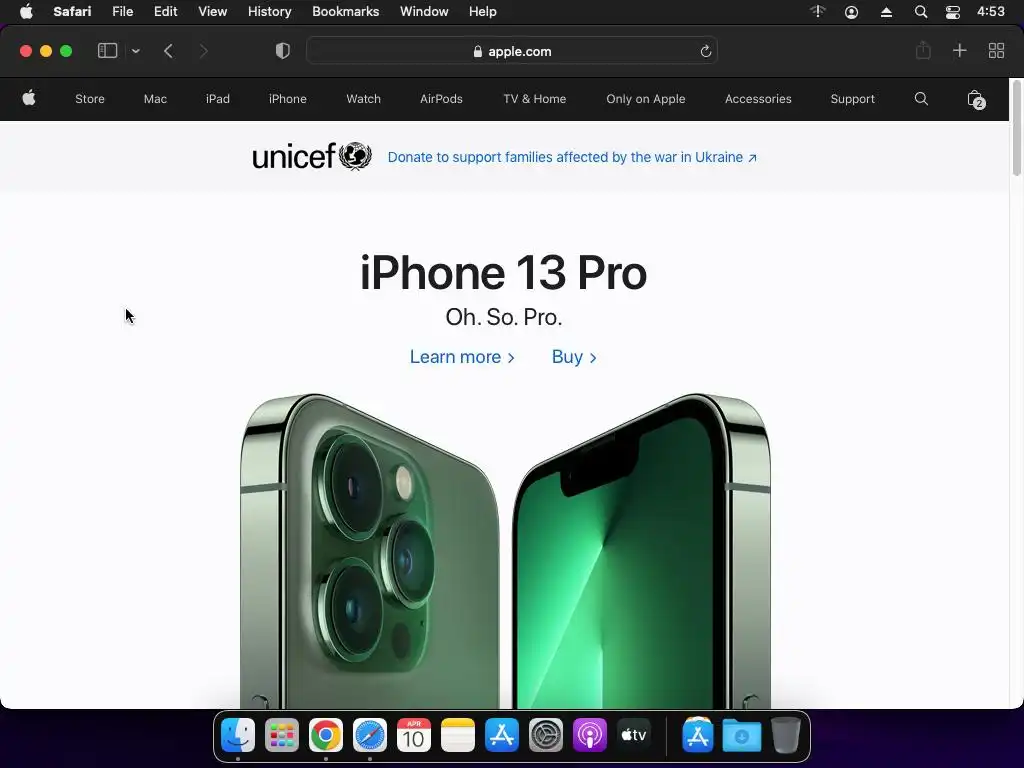Viewport: 1024px width, 768px height.
Task: Click the Apple logo on the website navigation bar
Action: [x=29, y=99]
